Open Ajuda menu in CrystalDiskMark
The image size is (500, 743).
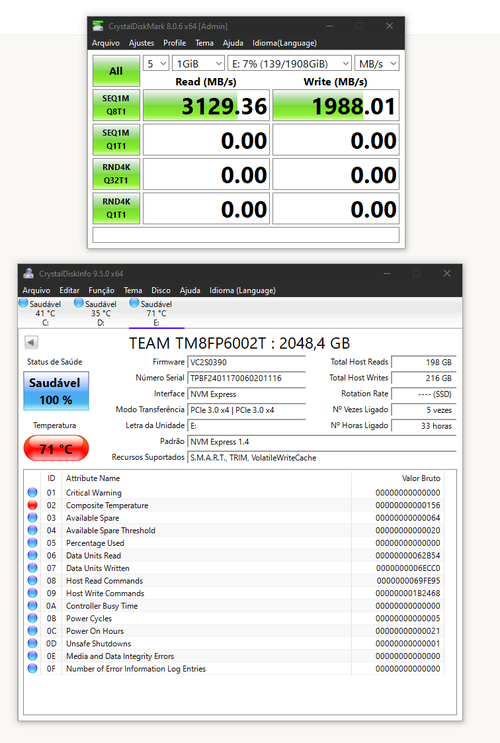233,43
